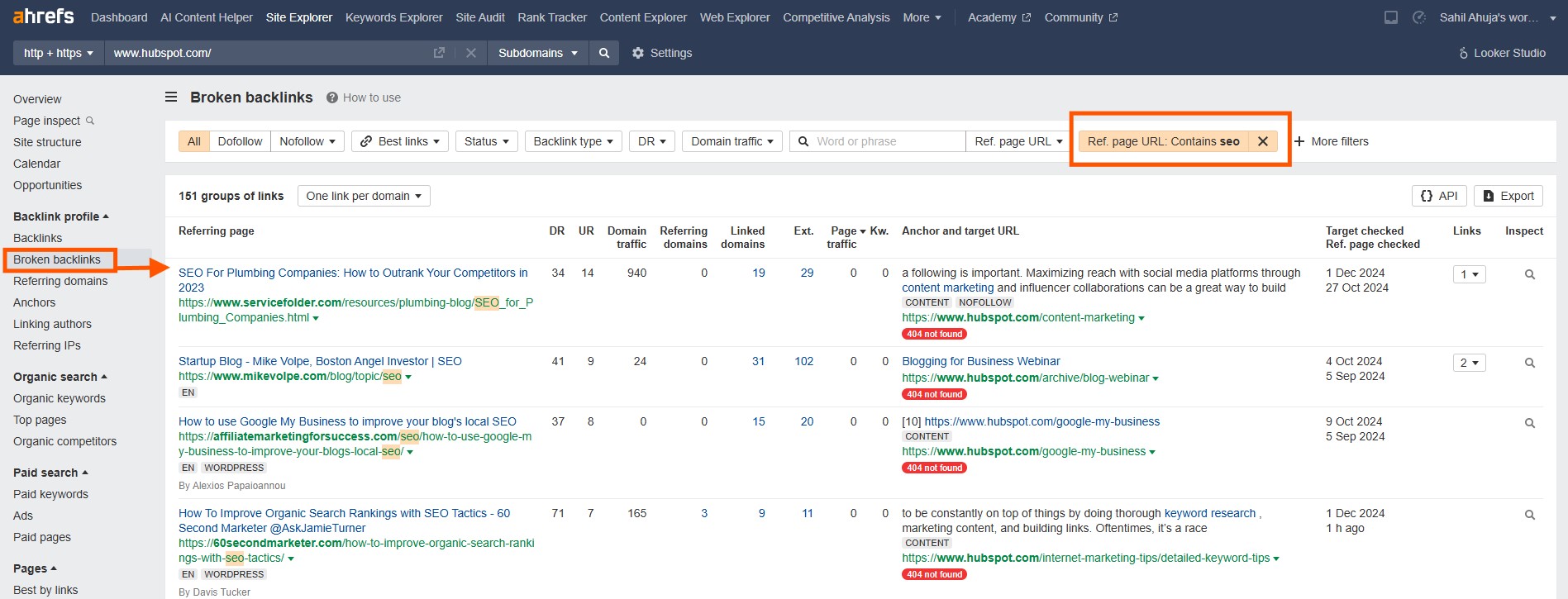Open the Status filter dropdown
This screenshot has width=1568, height=599.
487,141
